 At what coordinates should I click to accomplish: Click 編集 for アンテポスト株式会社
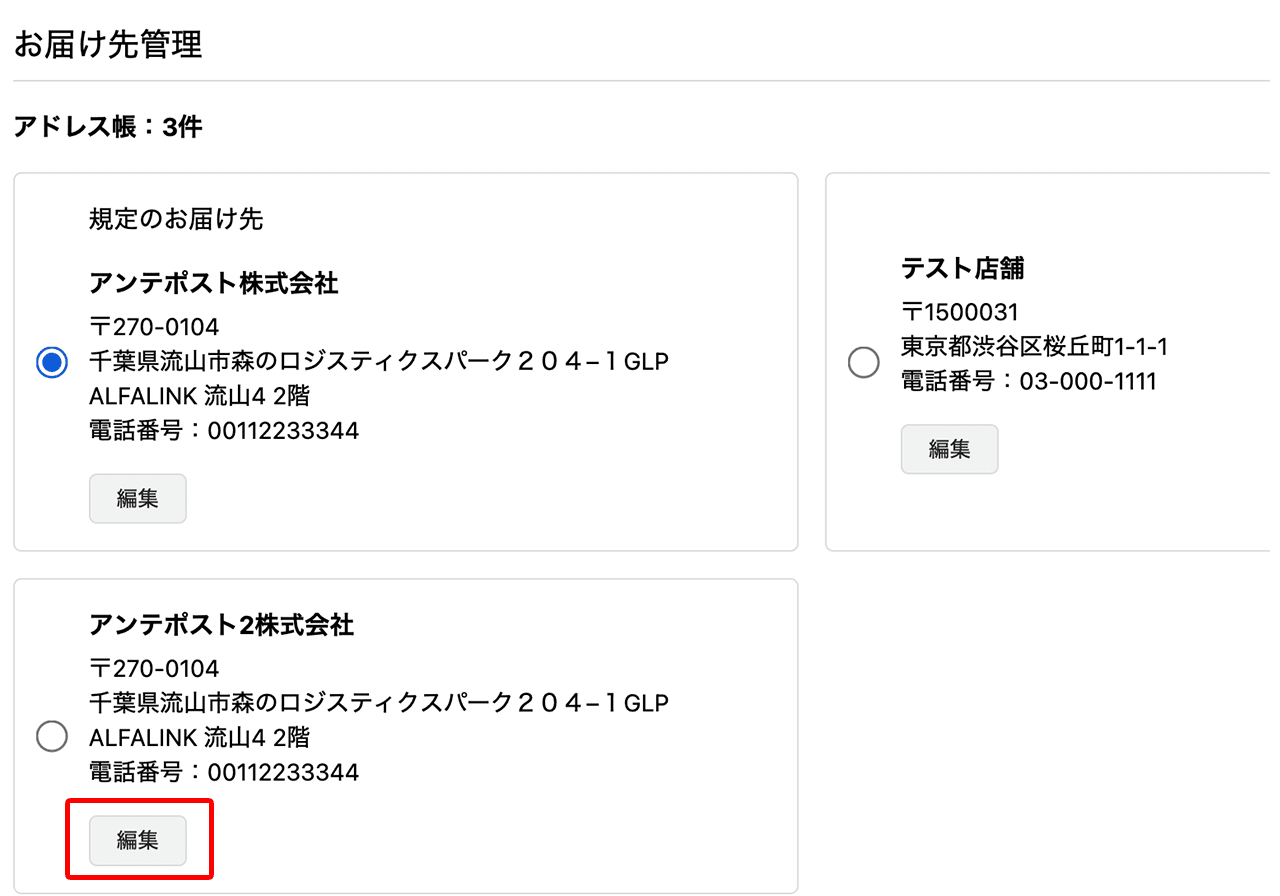pos(137,498)
